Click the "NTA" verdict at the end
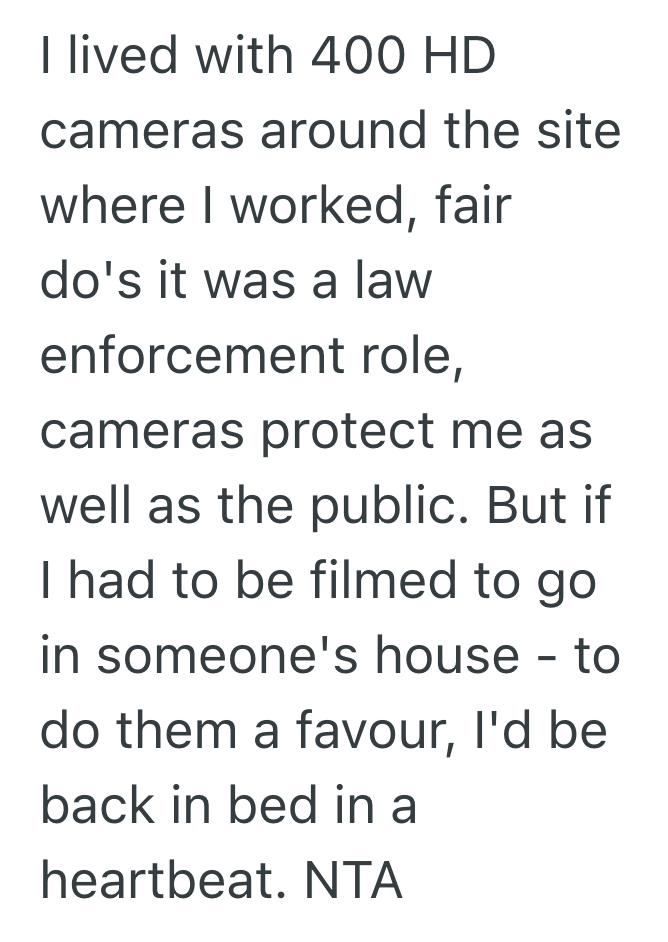The image size is (668, 942). [x=353, y=882]
